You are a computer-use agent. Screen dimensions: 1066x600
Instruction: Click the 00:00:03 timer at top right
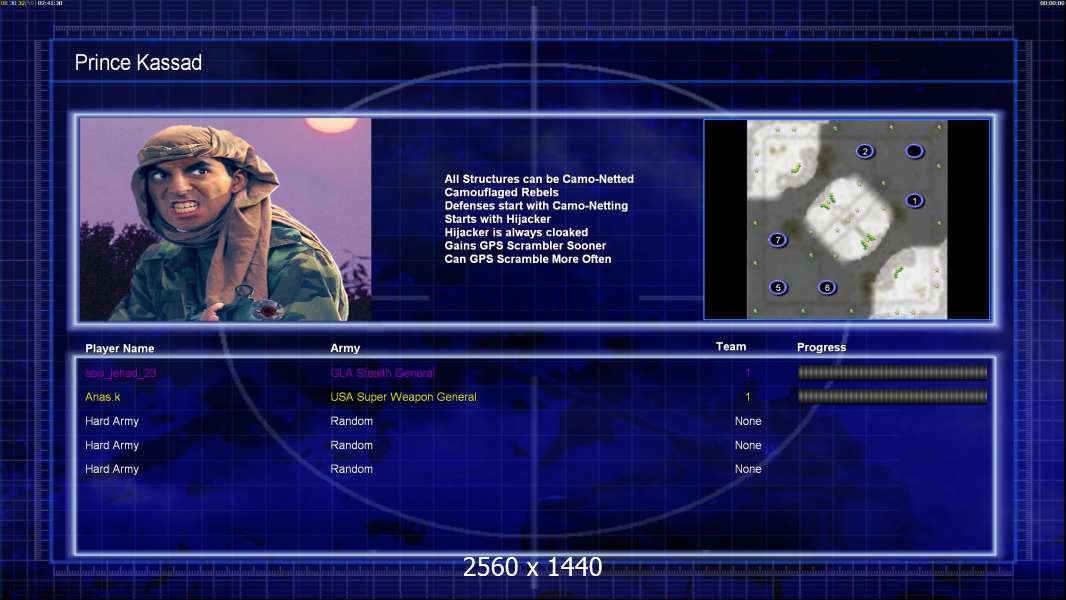click(x=1052, y=3)
